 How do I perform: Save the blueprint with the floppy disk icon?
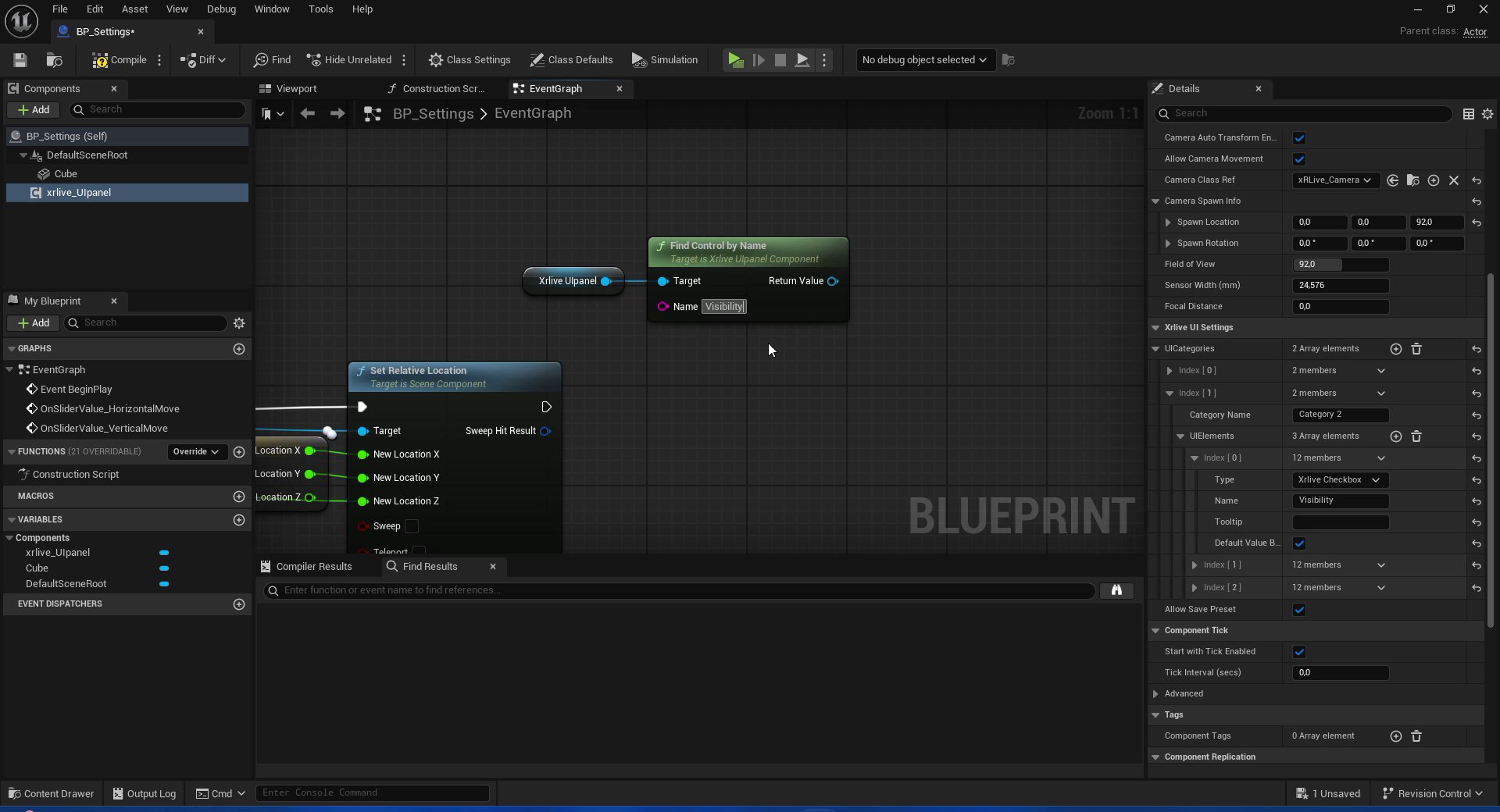click(20, 60)
